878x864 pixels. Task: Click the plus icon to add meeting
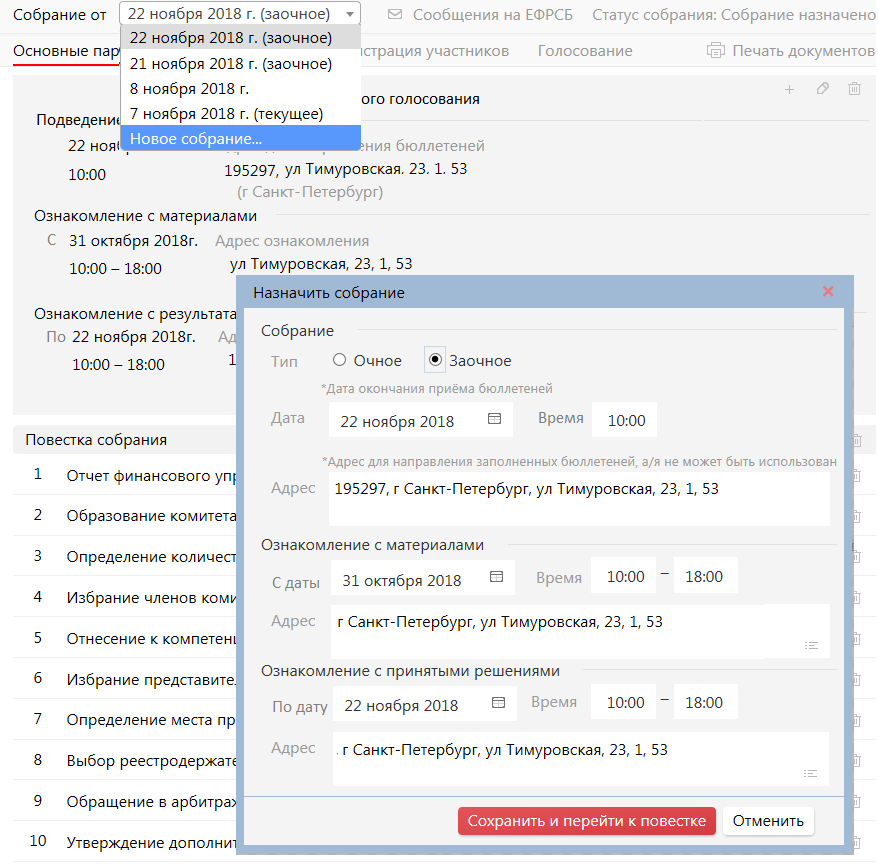[x=789, y=89]
